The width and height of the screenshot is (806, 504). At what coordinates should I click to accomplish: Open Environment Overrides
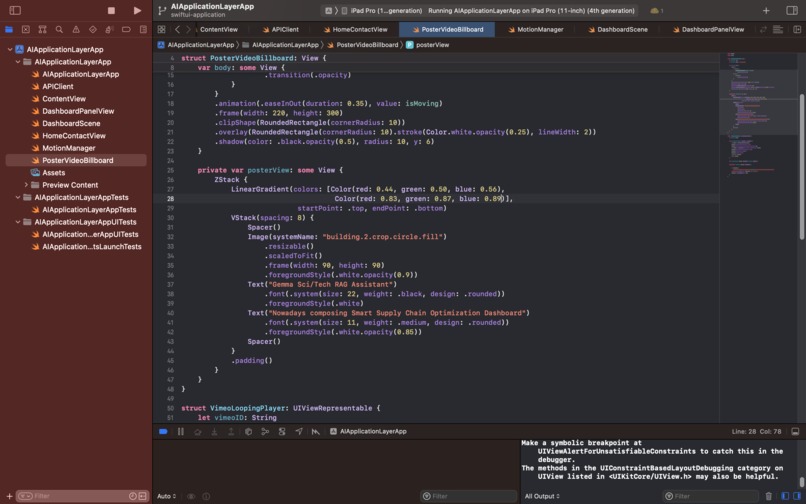[282, 431]
